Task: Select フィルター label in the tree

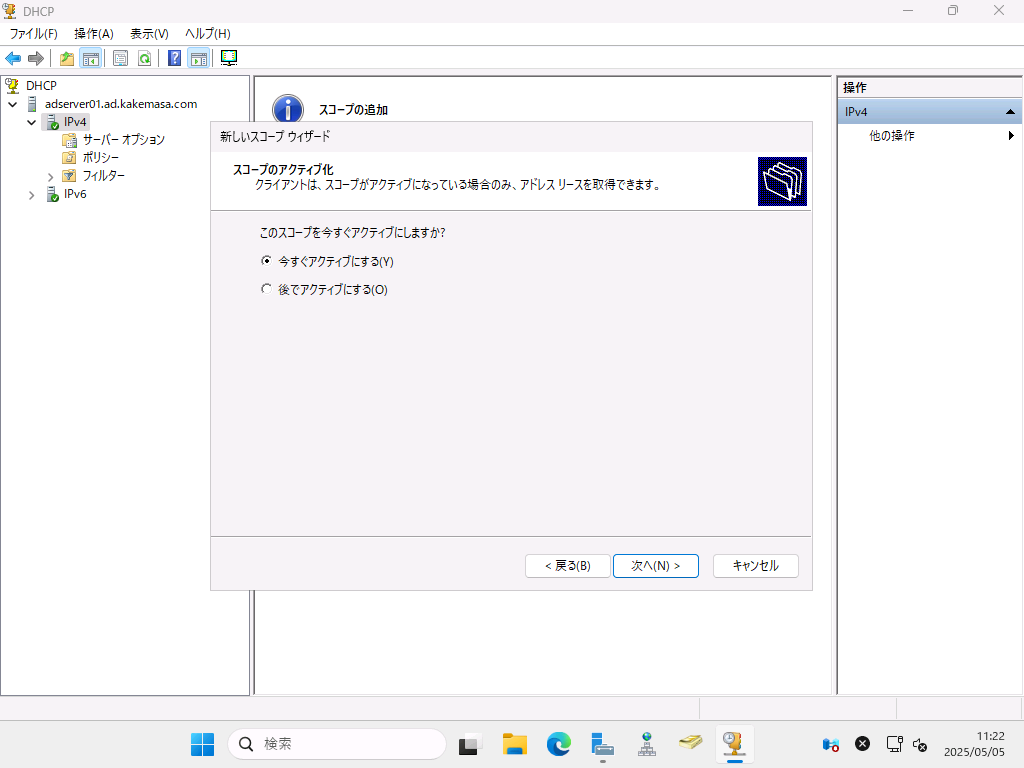Action: pos(103,176)
